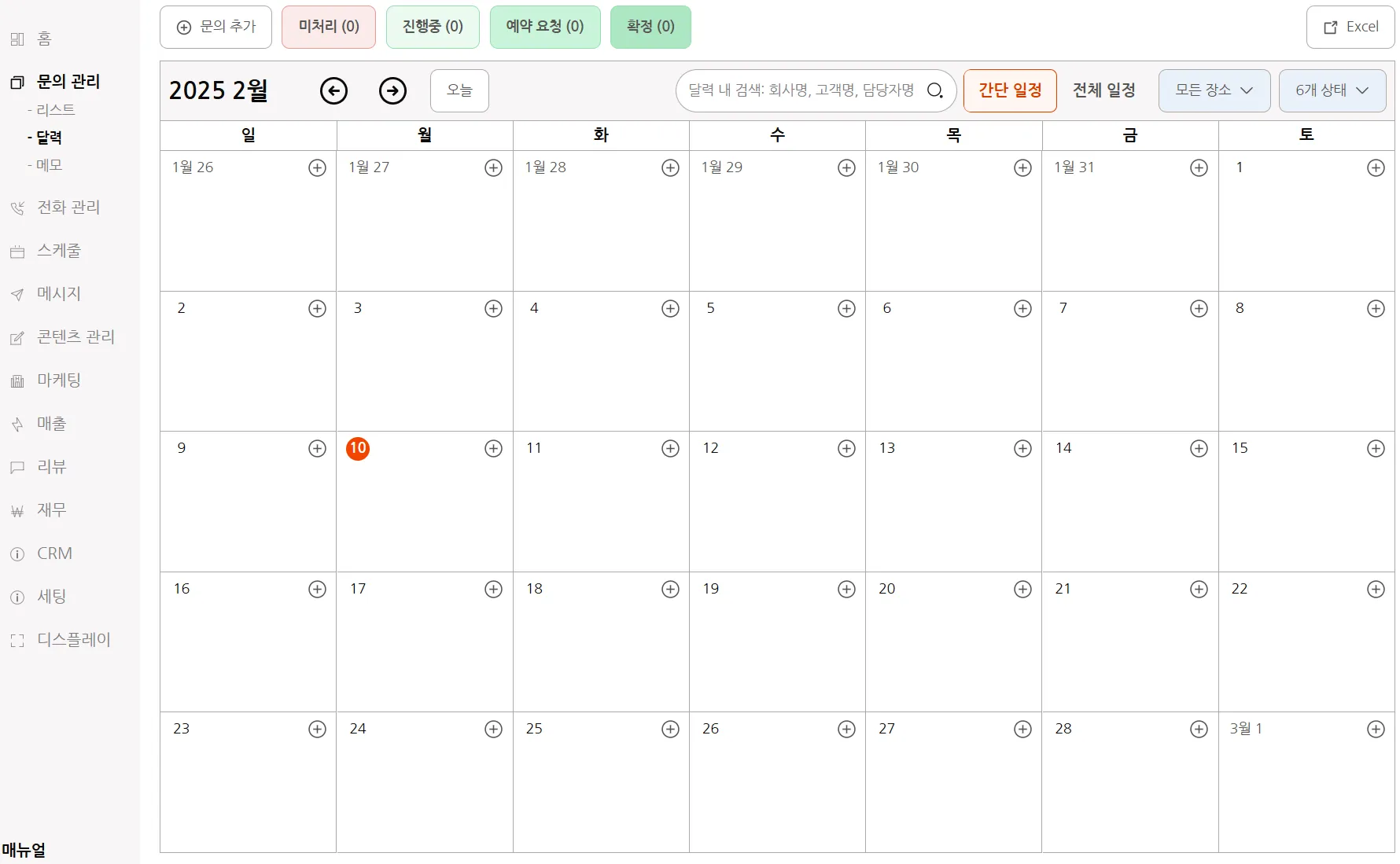1400x864 pixels.
Task: Open the 리스트 submenu item
Action: (x=55, y=110)
